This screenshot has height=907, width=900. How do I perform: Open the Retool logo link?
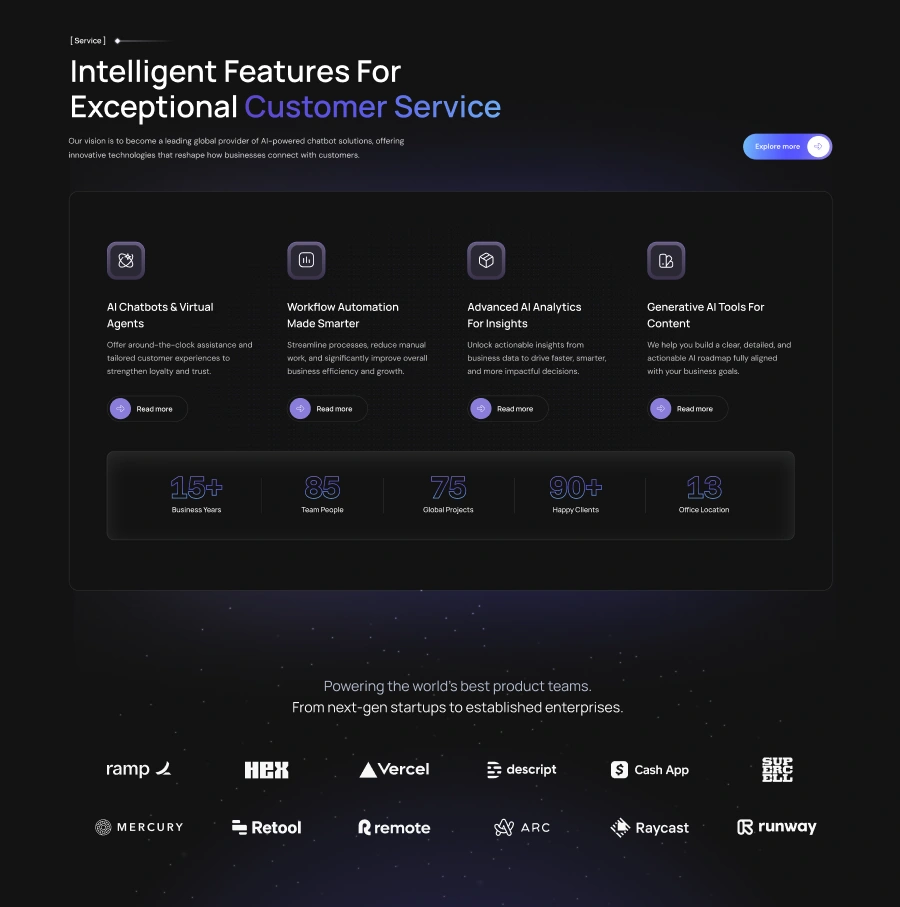[266, 828]
